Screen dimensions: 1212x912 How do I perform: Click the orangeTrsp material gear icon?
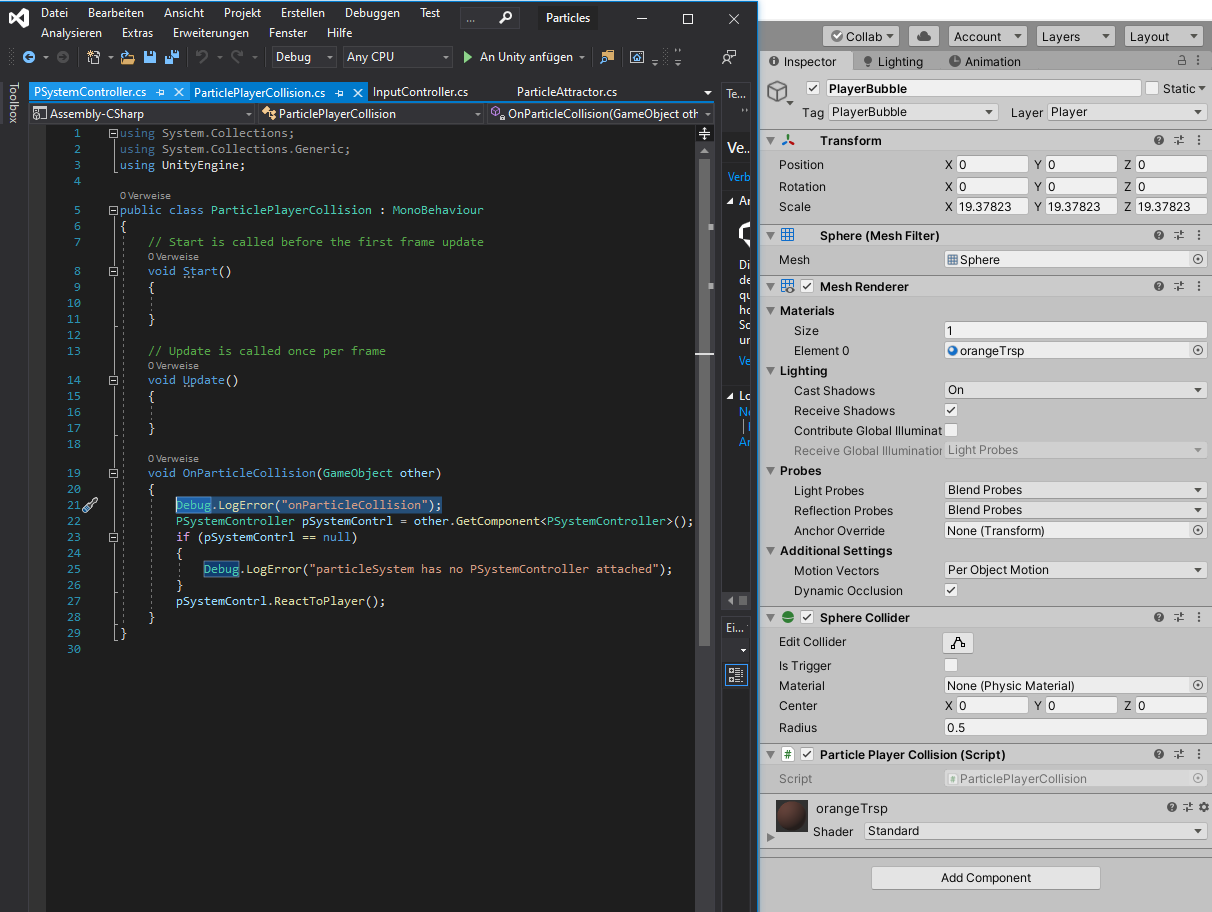(x=1203, y=807)
